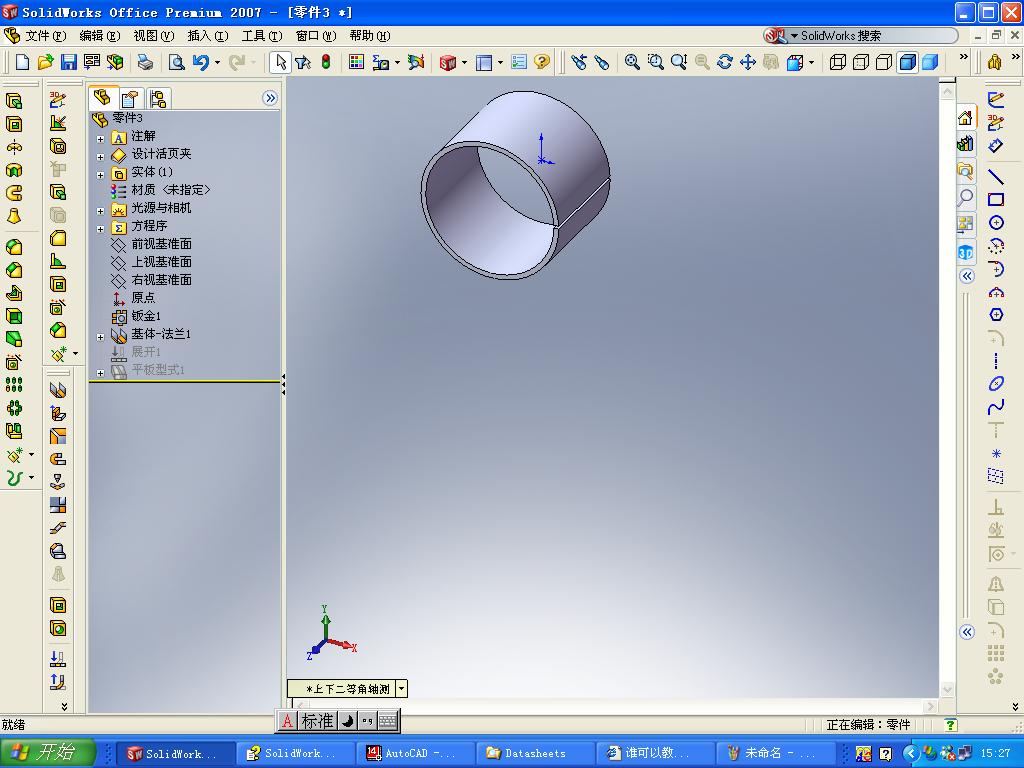This screenshot has width=1024, height=768.
Task: Open the 窗口(W) menu
Action: click(x=316, y=36)
